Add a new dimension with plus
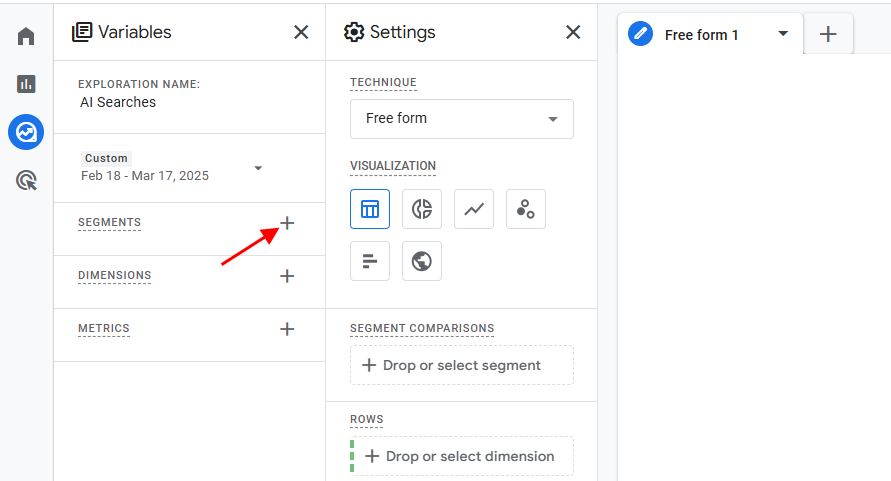This screenshot has height=481, width=891. tap(287, 276)
